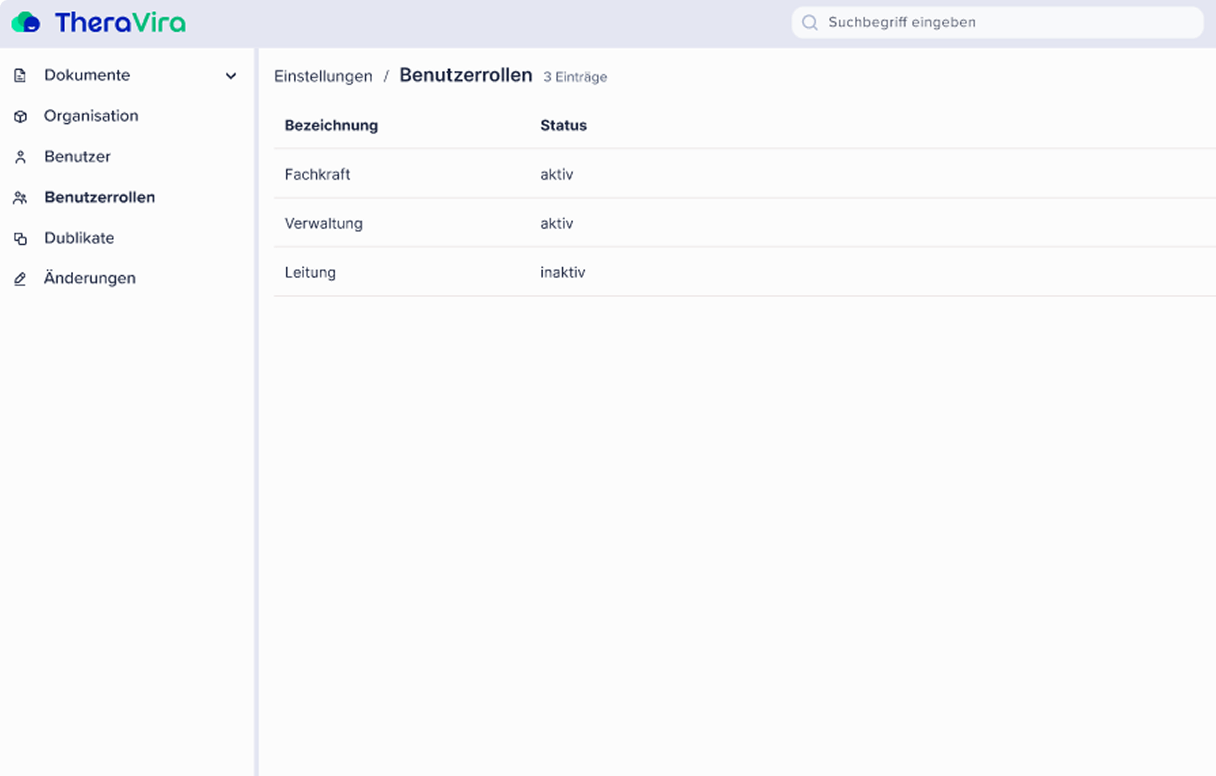This screenshot has width=1216, height=776.
Task: Open the Verwaltung role row
Action: 323,224
